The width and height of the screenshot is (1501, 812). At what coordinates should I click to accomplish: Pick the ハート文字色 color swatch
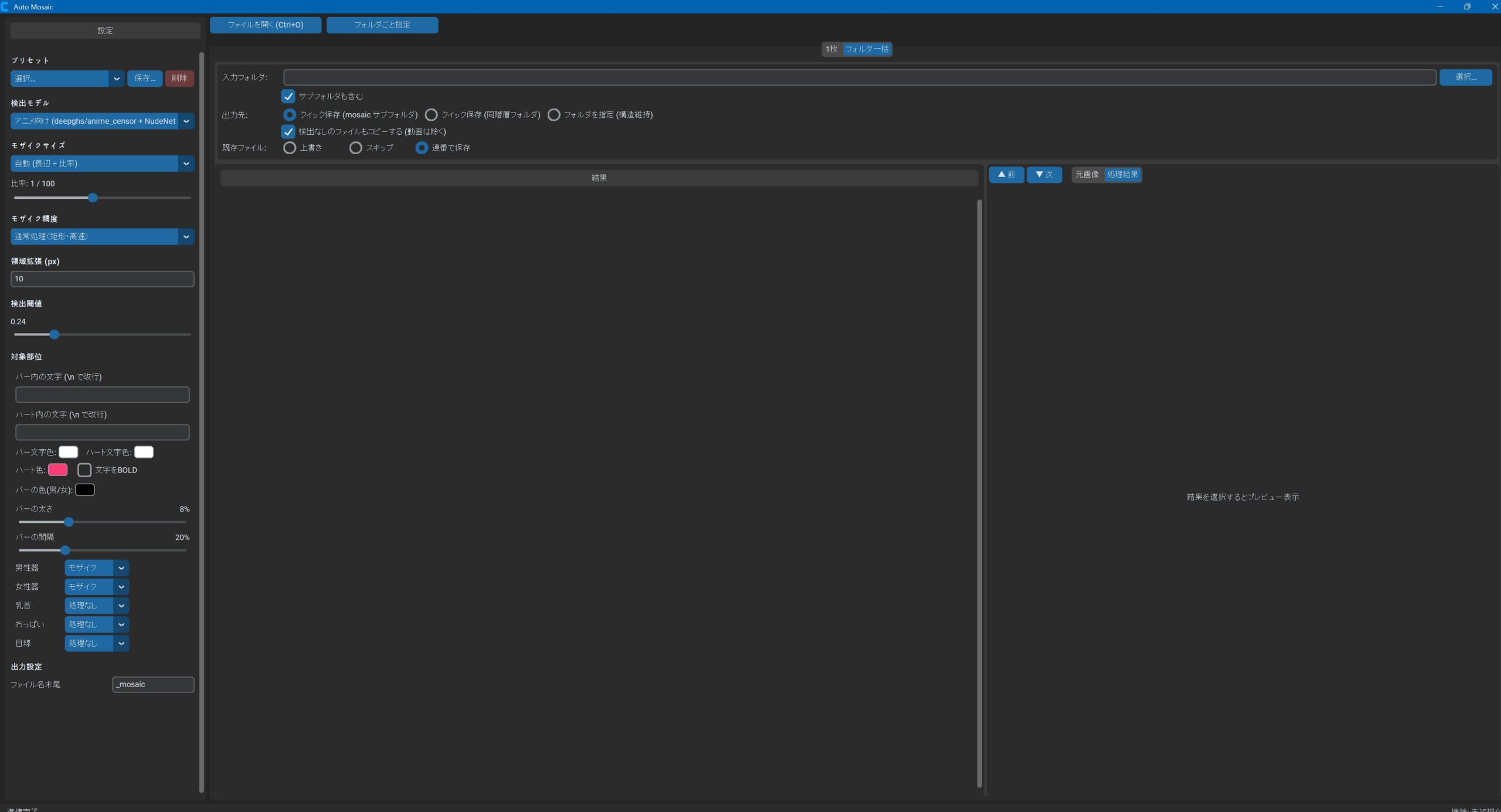pyautogui.click(x=144, y=452)
